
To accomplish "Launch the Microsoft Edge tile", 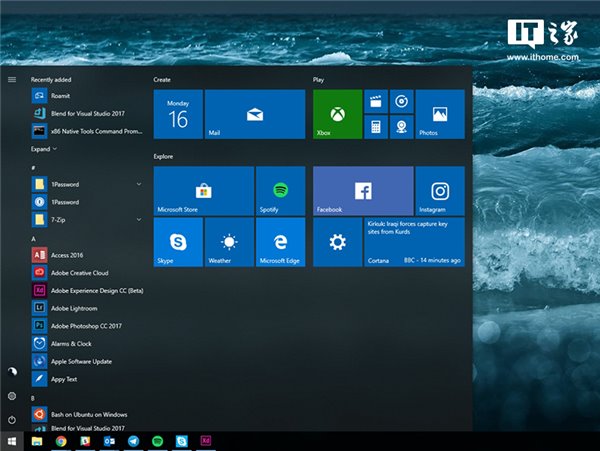I will (281, 242).
